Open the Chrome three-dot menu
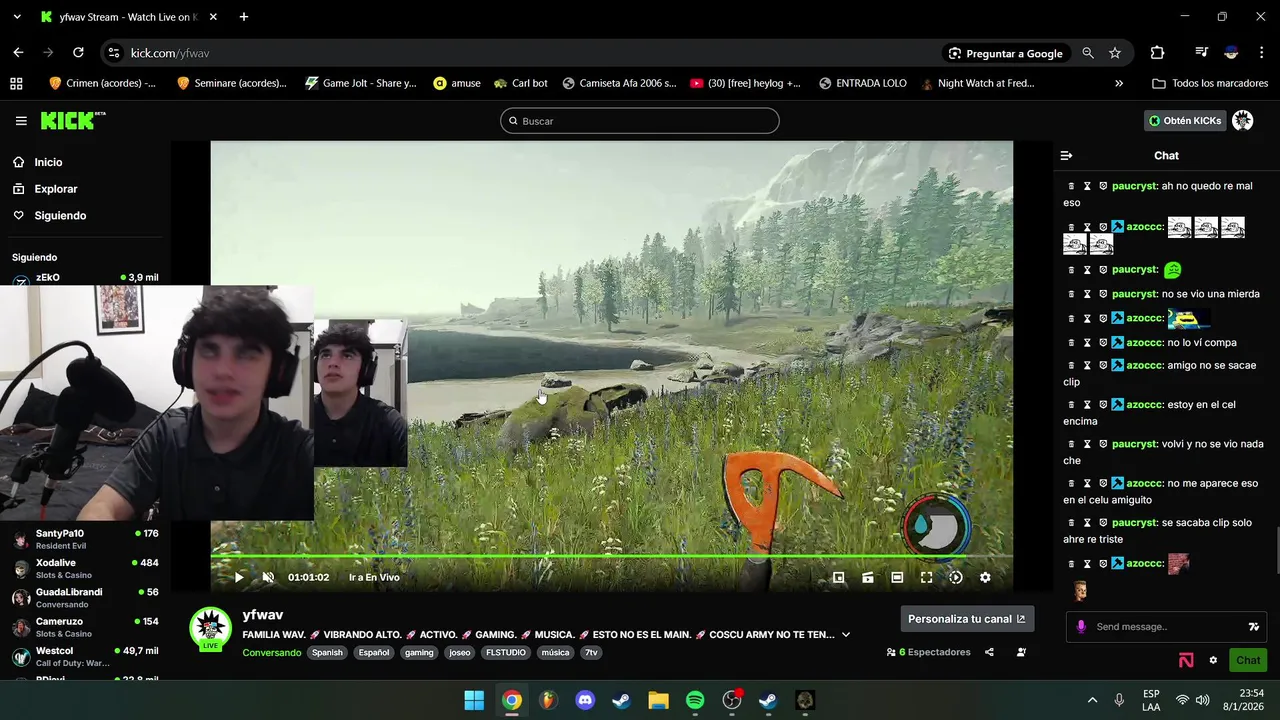1280x720 pixels. pos(1261,53)
